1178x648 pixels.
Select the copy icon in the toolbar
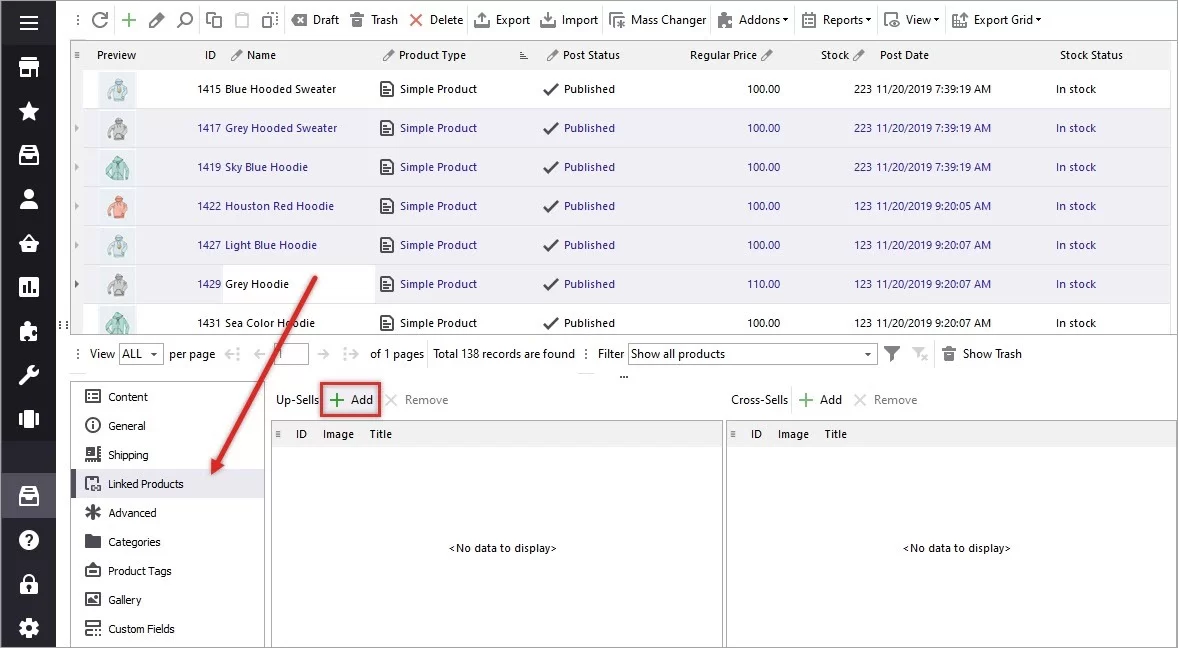(212, 19)
